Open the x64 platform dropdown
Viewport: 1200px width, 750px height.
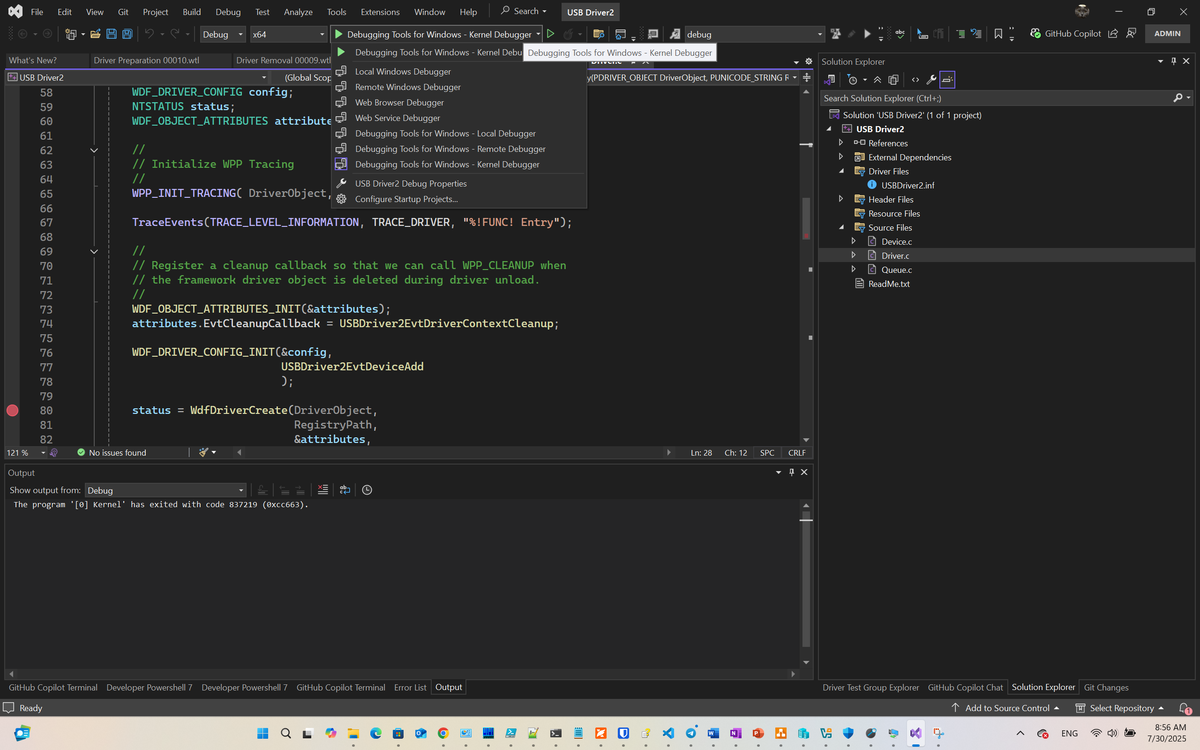tap(287, 34)
